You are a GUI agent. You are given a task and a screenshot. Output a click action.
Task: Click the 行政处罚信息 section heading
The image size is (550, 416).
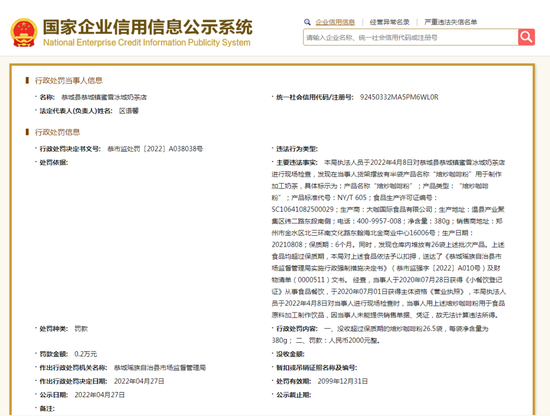57,132
